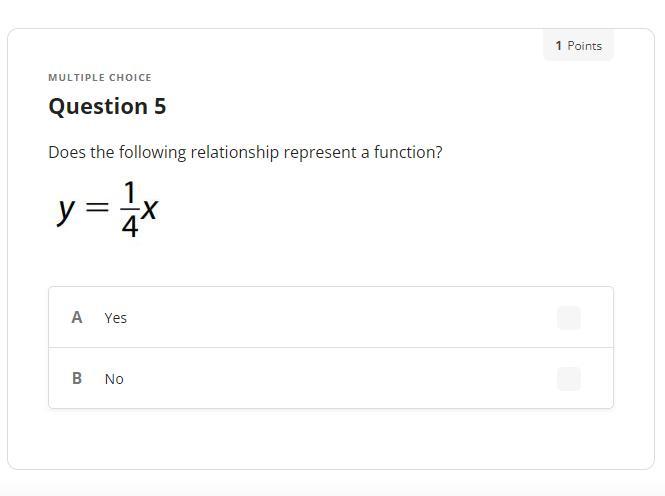Select the "Yes" answer text

coord(116,318)
